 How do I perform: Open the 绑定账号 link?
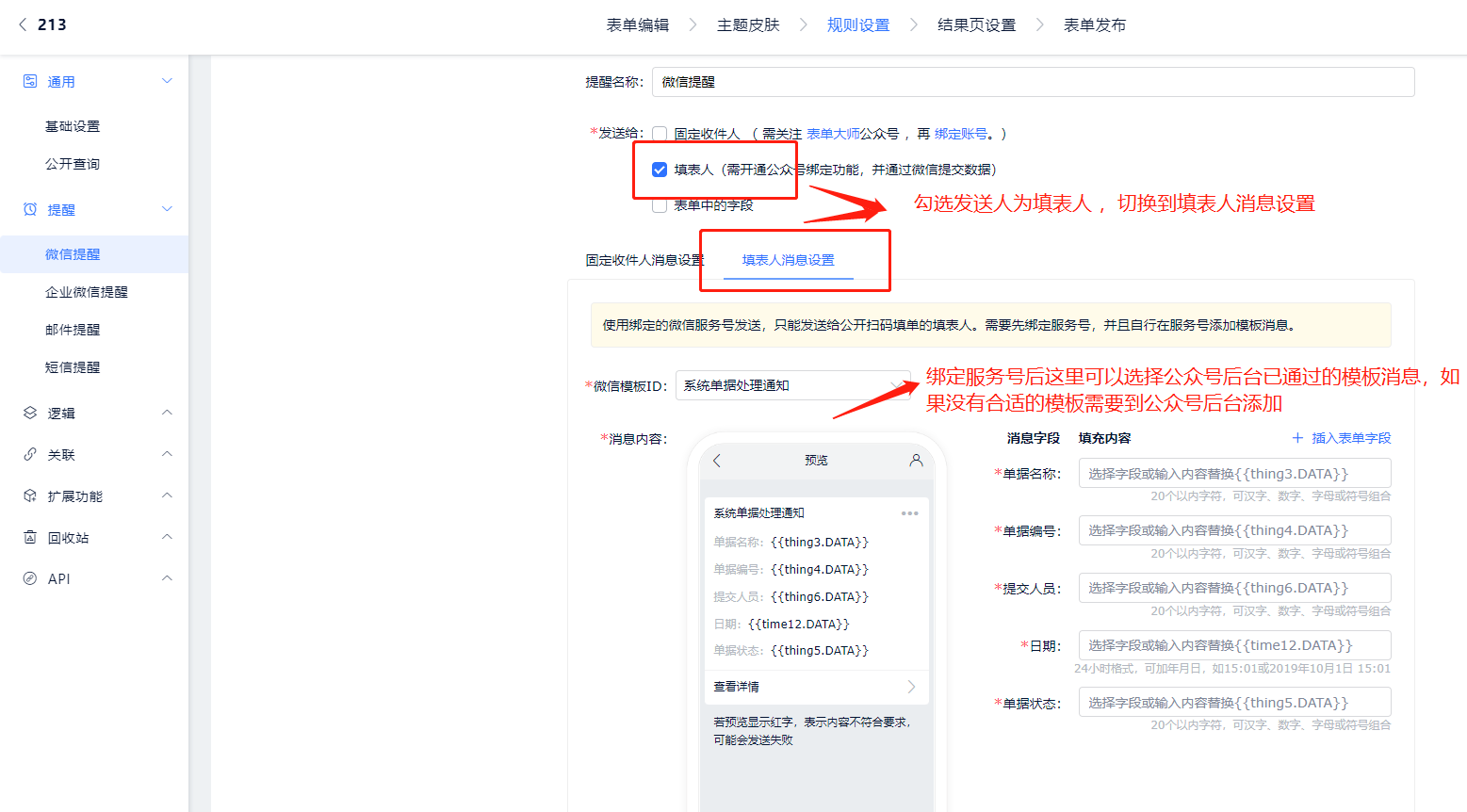(960, 134)
